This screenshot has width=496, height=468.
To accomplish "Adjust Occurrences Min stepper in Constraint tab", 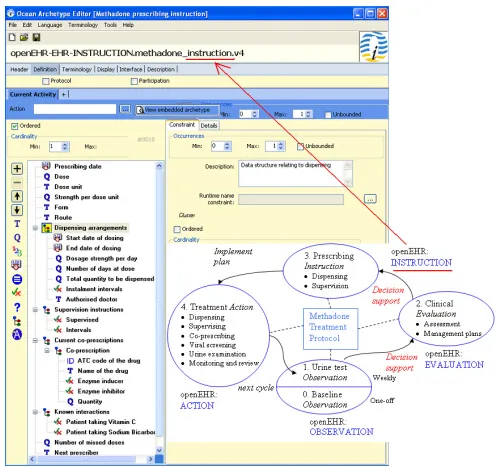I will point(227,146).
